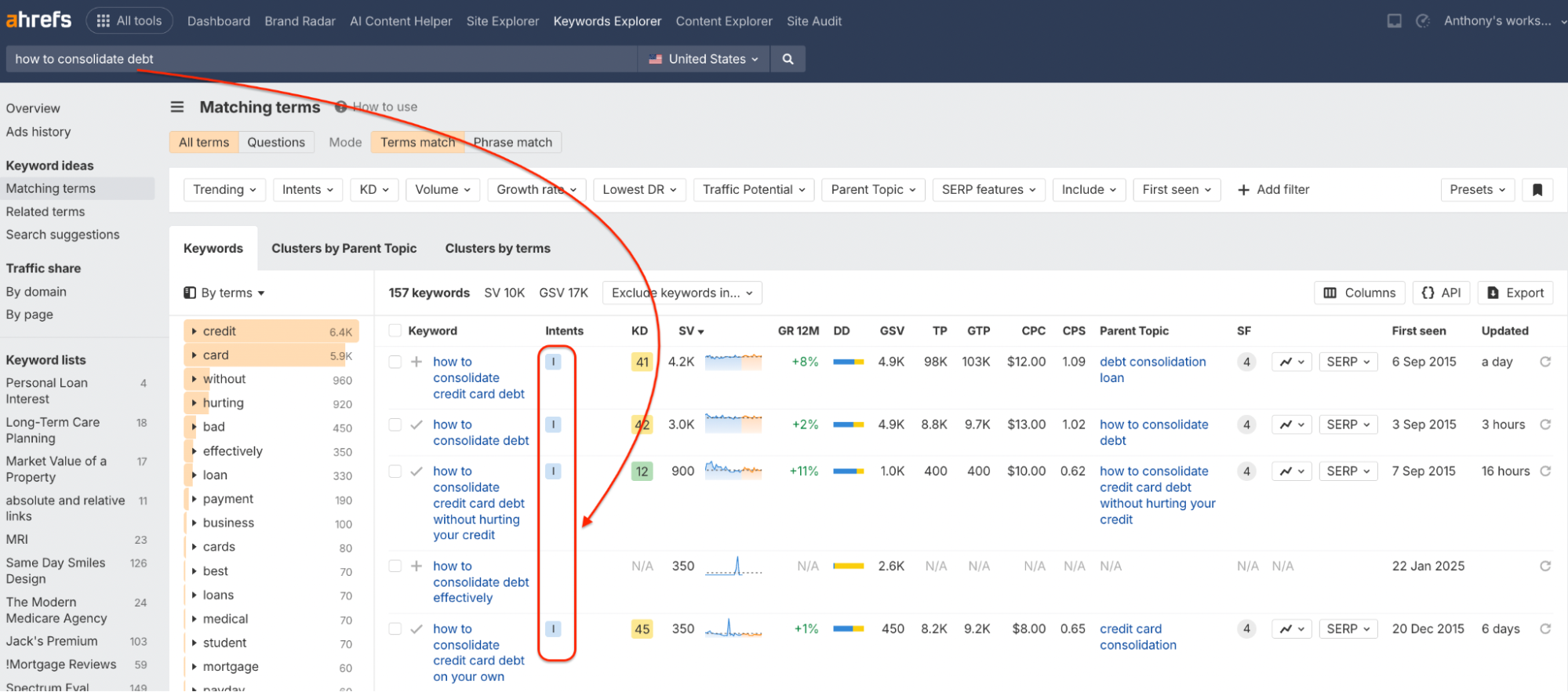Select all keywords with header checkbox
The width and height of the screenshot is (1568, 692).
pos(395,331)
